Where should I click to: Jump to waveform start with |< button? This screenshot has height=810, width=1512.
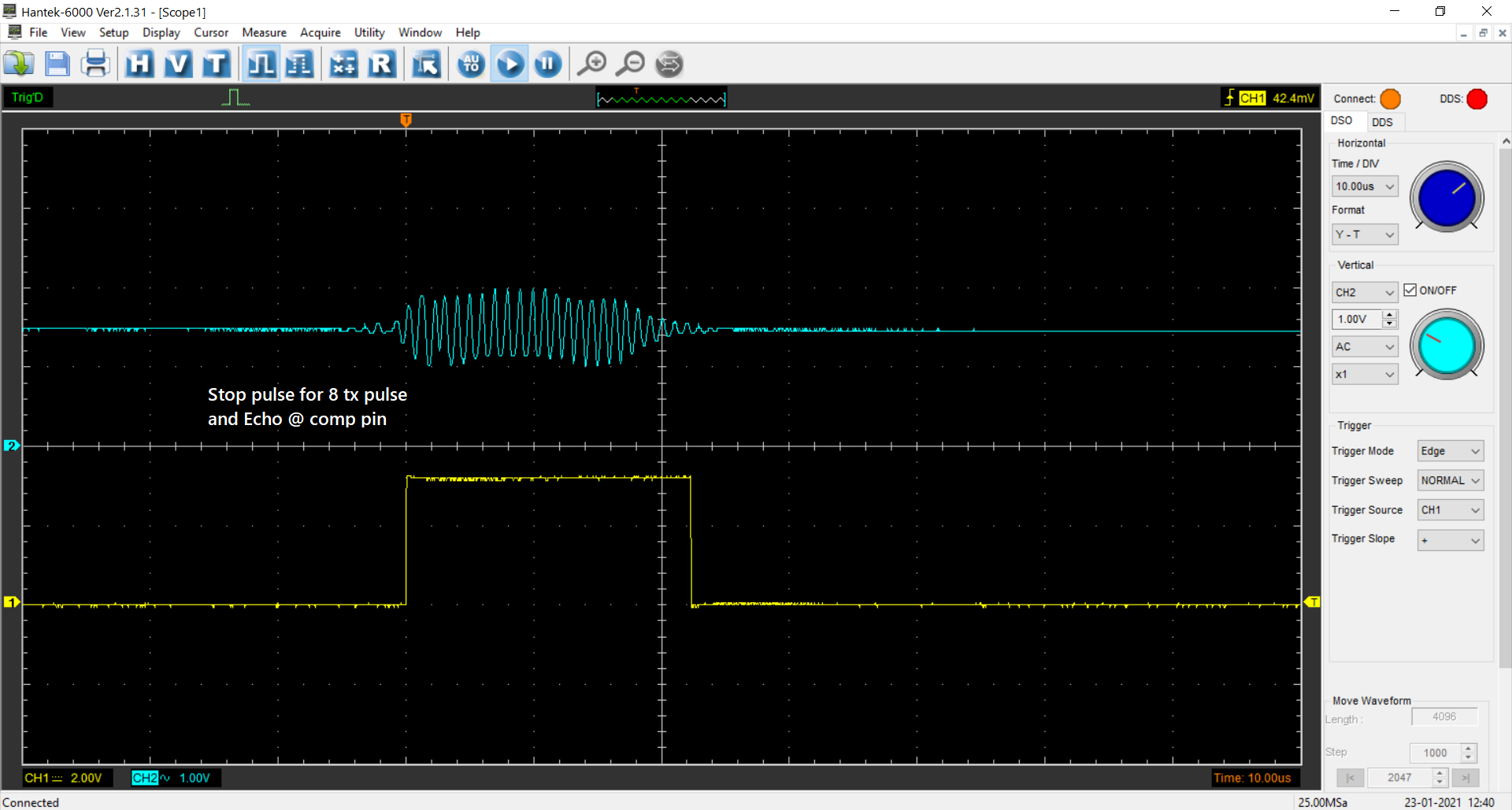(1350, 778)
